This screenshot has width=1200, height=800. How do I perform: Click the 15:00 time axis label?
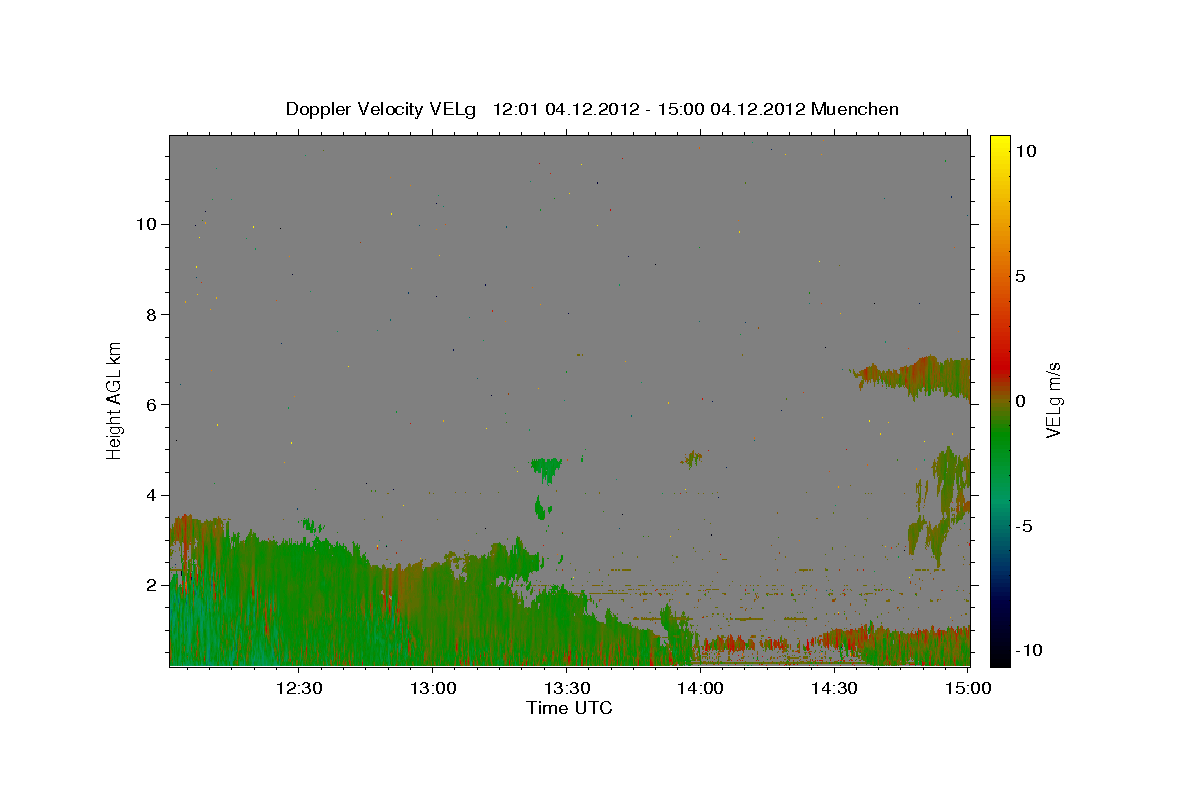click(968, 687)
